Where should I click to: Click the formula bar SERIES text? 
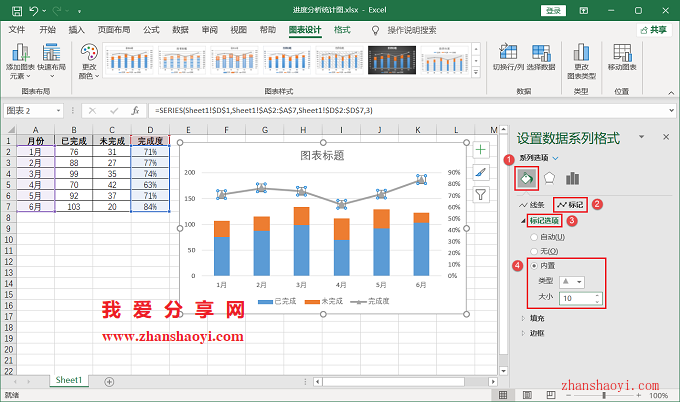(x=264, y=111)
